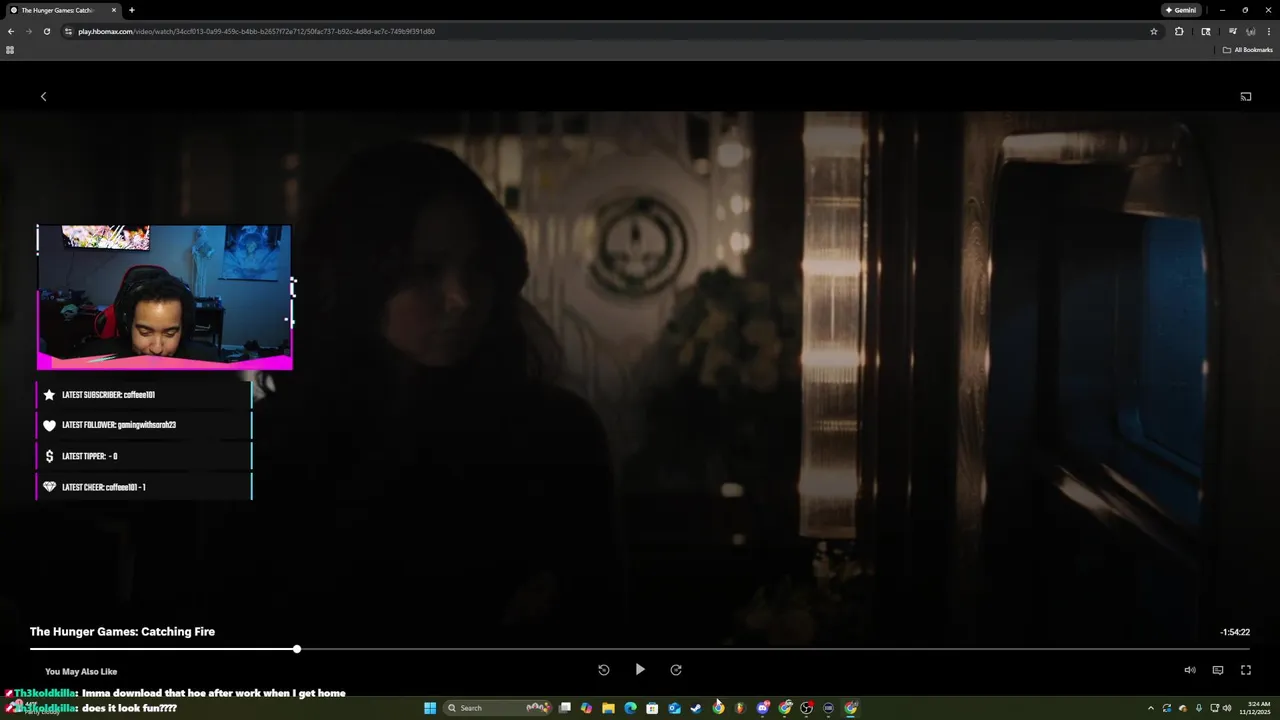Play the Catching Fire video
Viewport: 1280px width, 720px height.
[x=640, y=670]
